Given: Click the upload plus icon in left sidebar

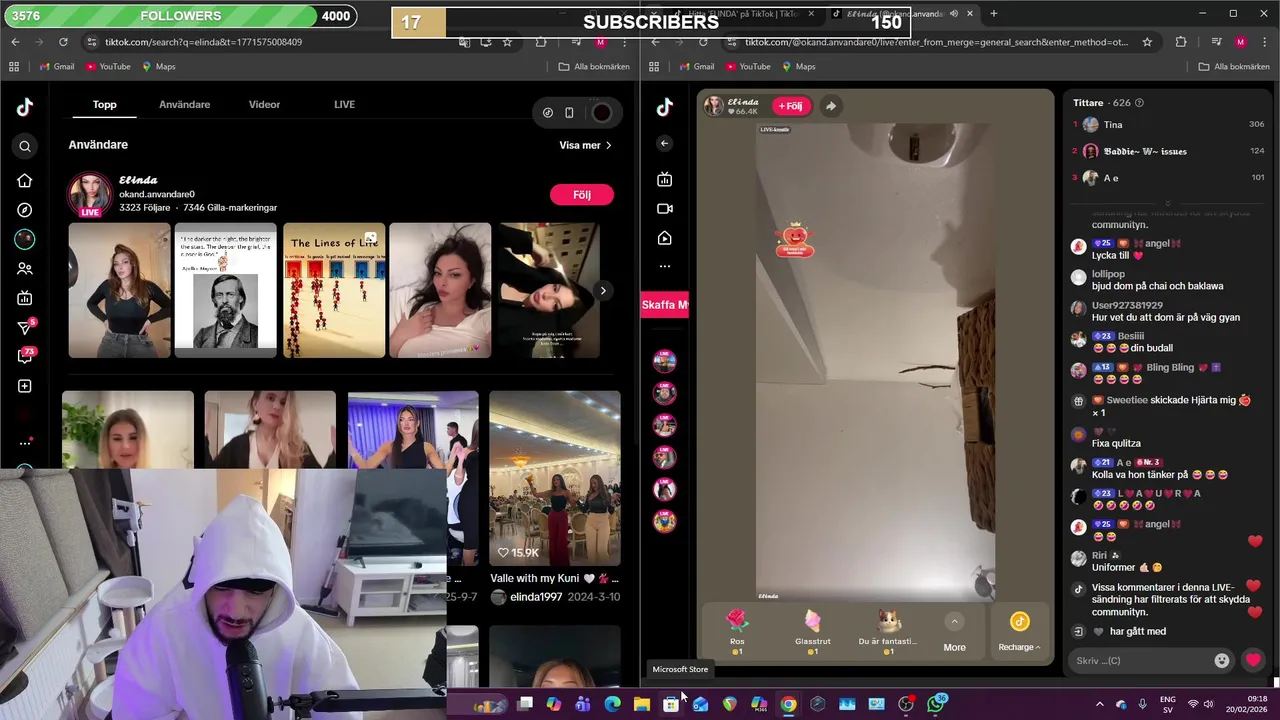Looking at the screenshot, I should click(25, 386).
